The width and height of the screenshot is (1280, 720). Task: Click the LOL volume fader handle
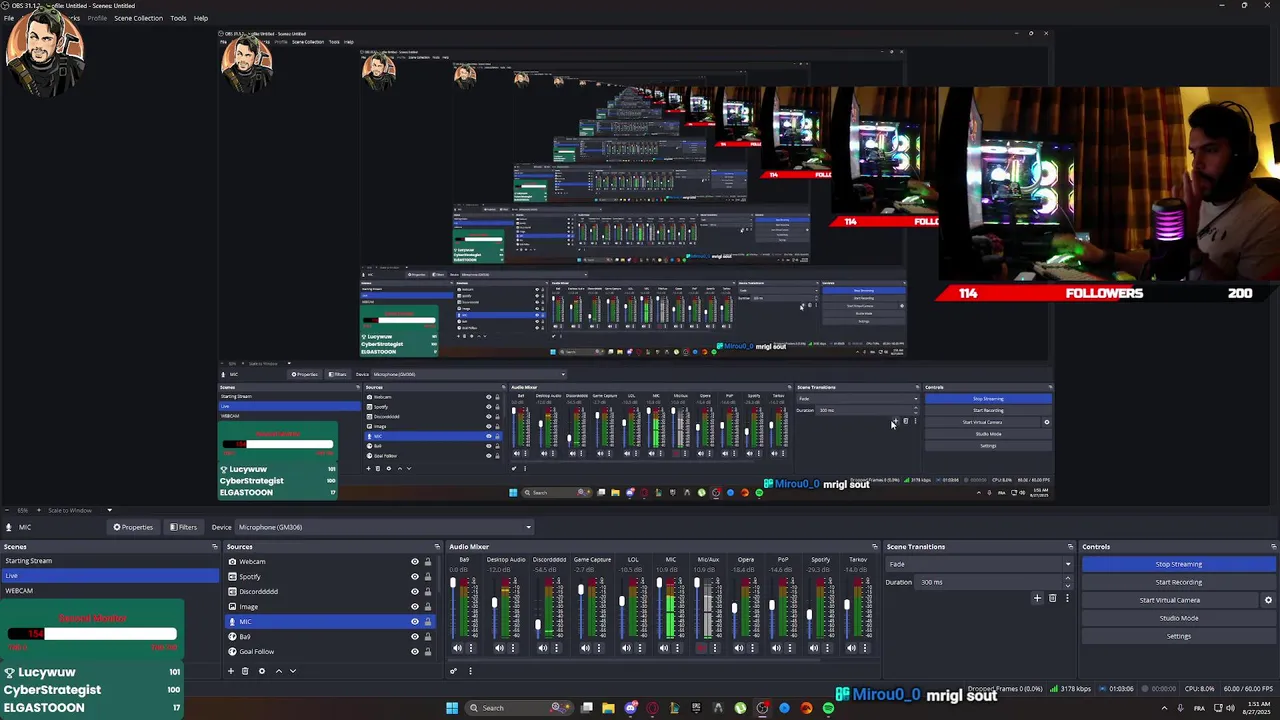(x=621, y=602)
